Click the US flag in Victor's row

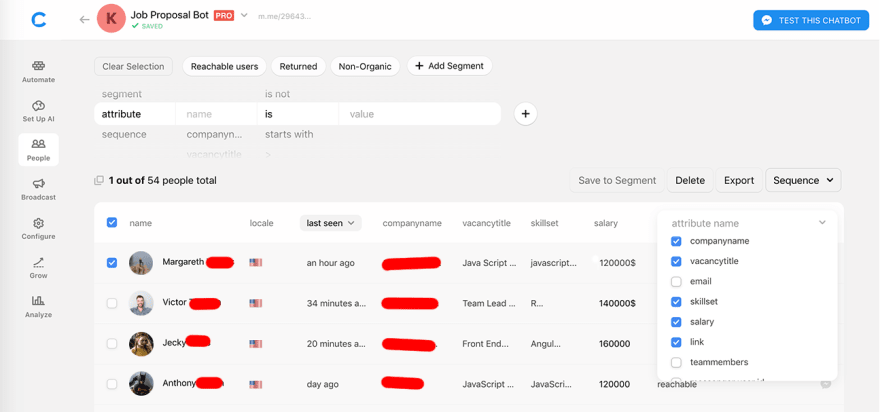256,303
